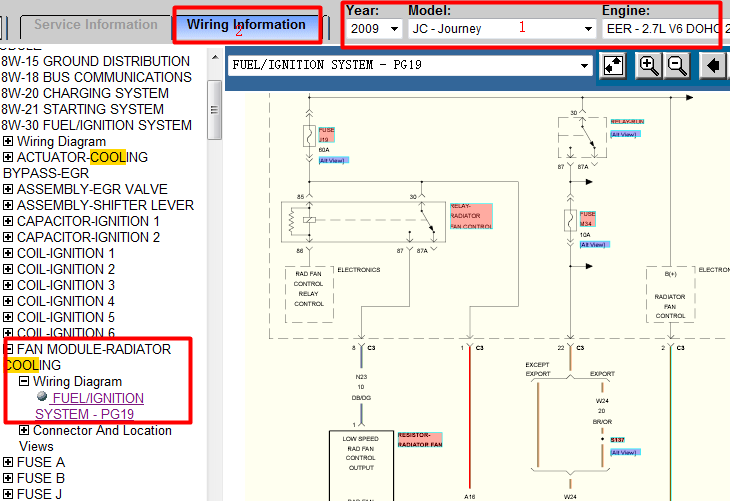Open Alt View link under FUSE M34
This screenshot has height=501, width=730.
[595, 245]
